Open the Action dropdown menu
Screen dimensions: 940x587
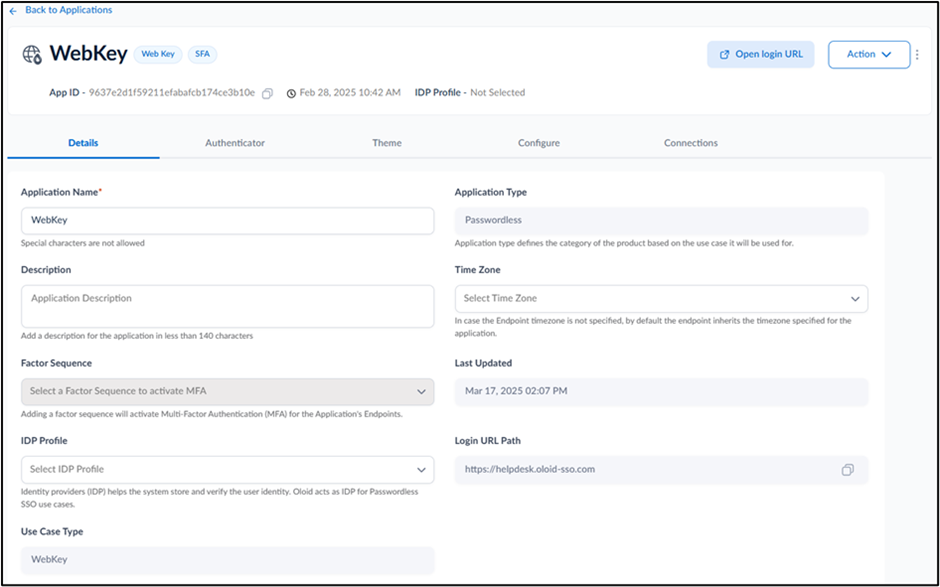point(869,55)
